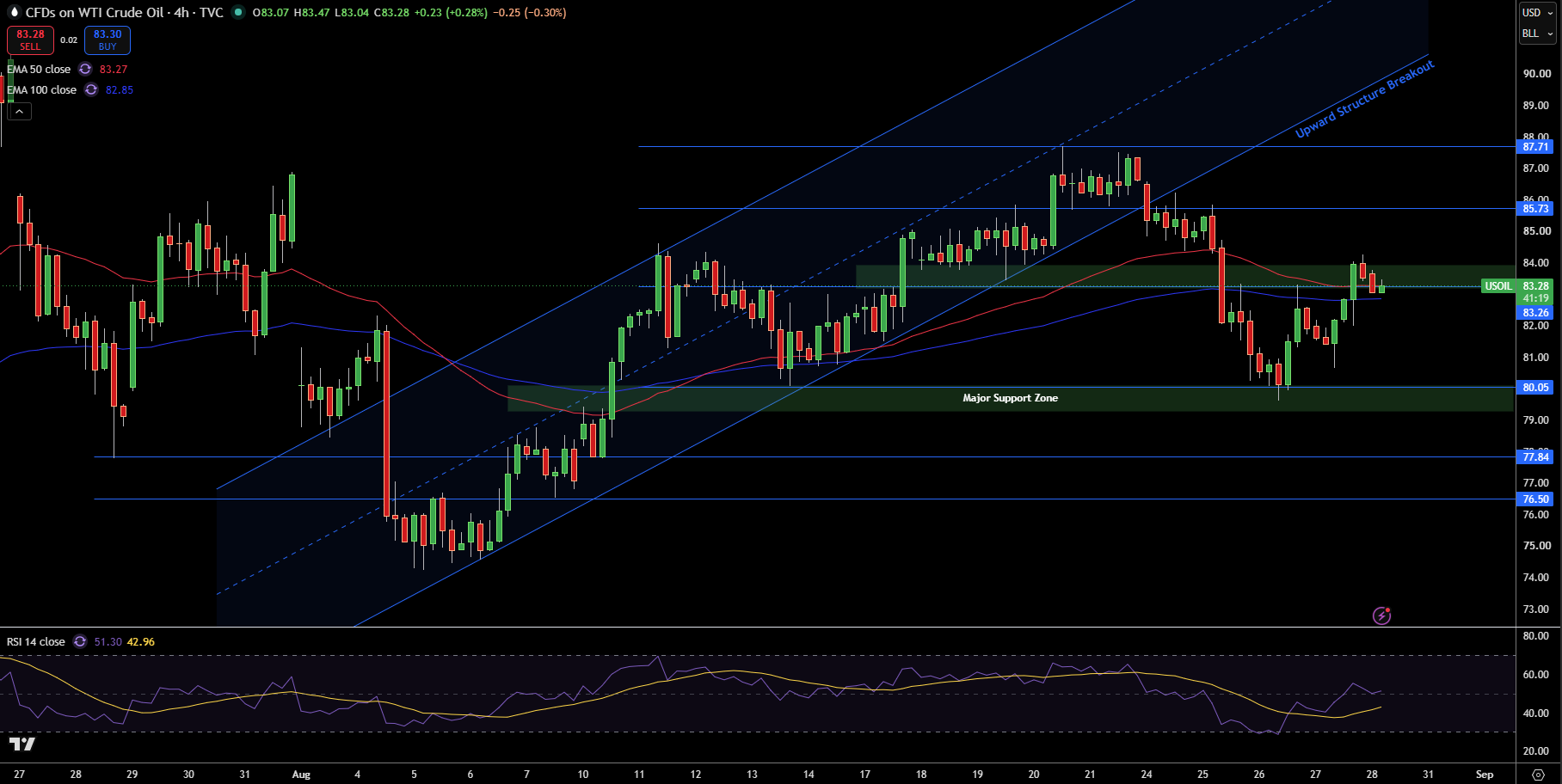This screenshot has height=784, width=1562.
Task: Click the 83.28 SELL button
Action: tap(30, 40)
